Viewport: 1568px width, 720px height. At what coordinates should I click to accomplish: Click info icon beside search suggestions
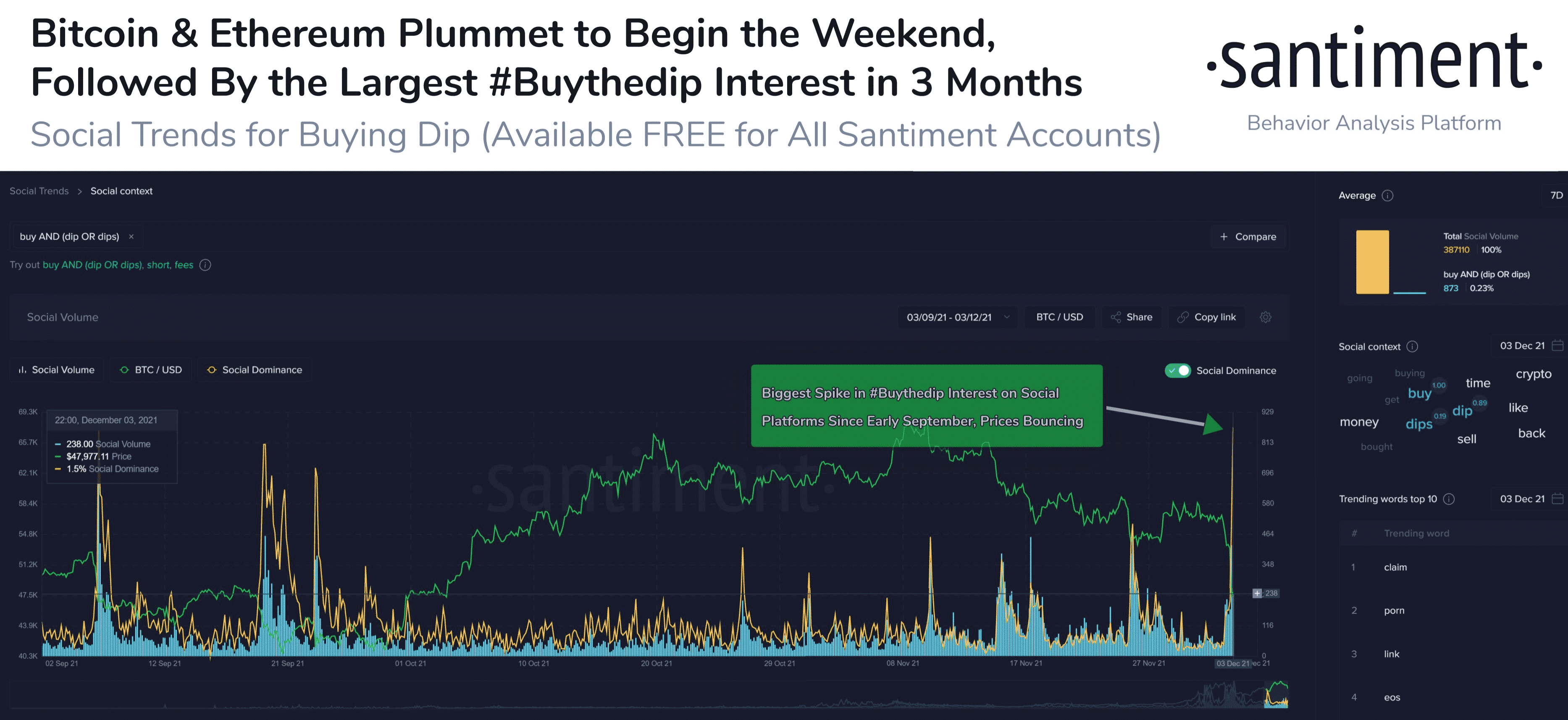pos(206,265)
